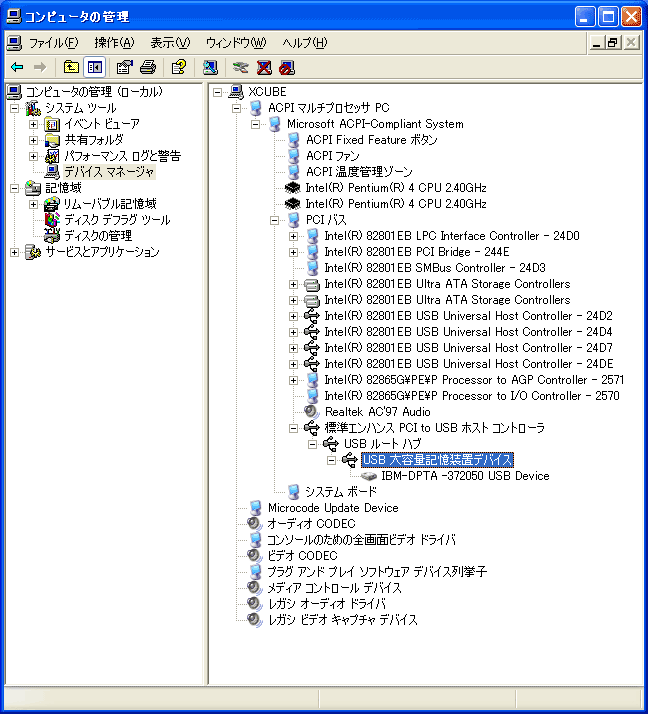Click the Disable device toolbar icon
Image resolution: width=648 pixels, height=714 pixels.
[287, 67]
